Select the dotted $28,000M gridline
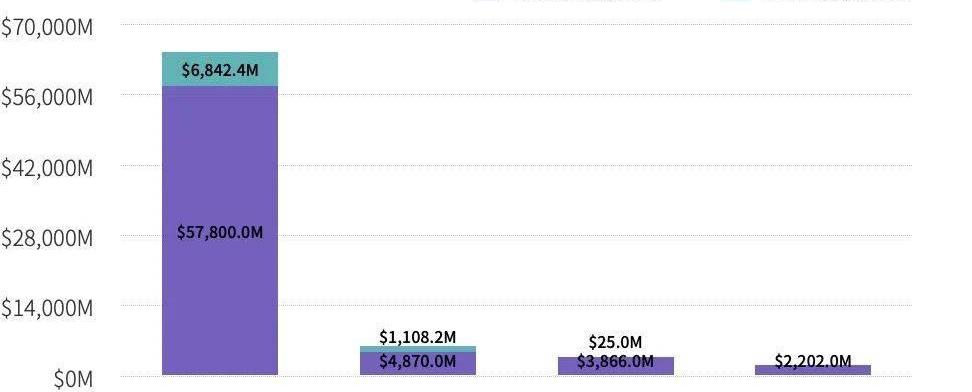Viewport: 972px width, 392px height. click(516, 236)
